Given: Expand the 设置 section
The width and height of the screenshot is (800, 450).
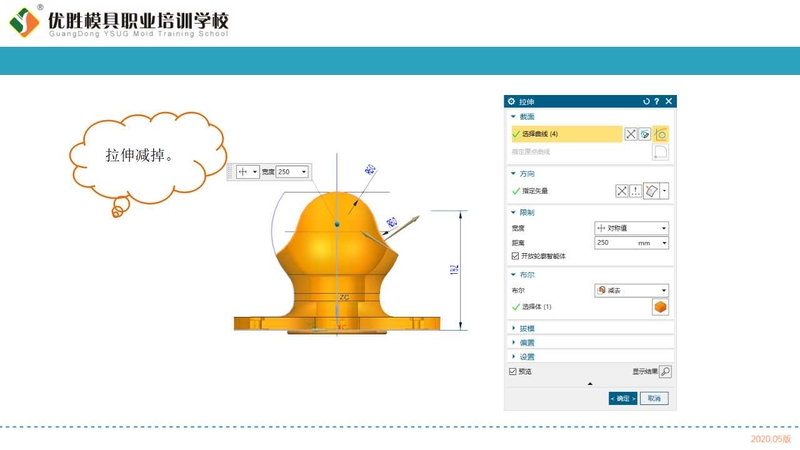Looking at the screenshot, I should 525,356.
